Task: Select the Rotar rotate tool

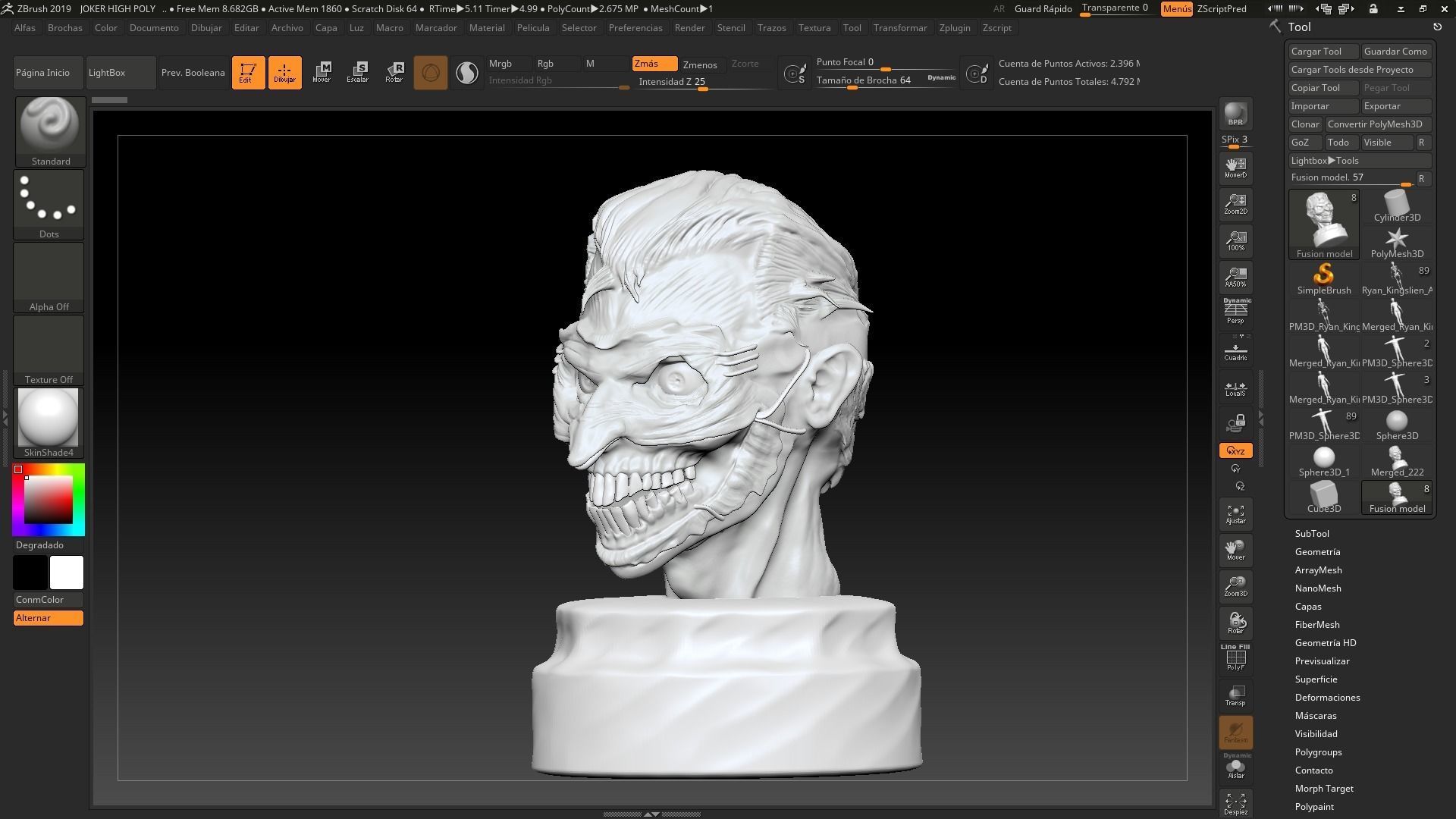Action: coord(394,73)
